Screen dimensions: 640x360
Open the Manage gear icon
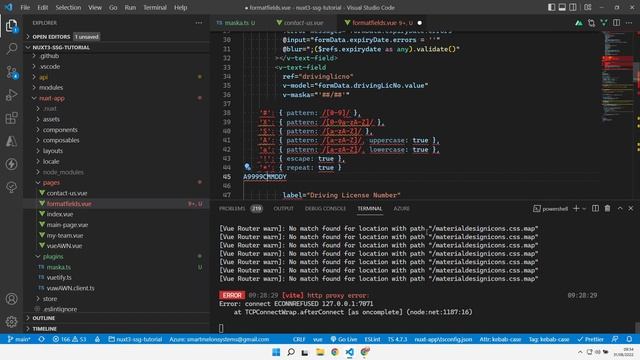point(11,322)
